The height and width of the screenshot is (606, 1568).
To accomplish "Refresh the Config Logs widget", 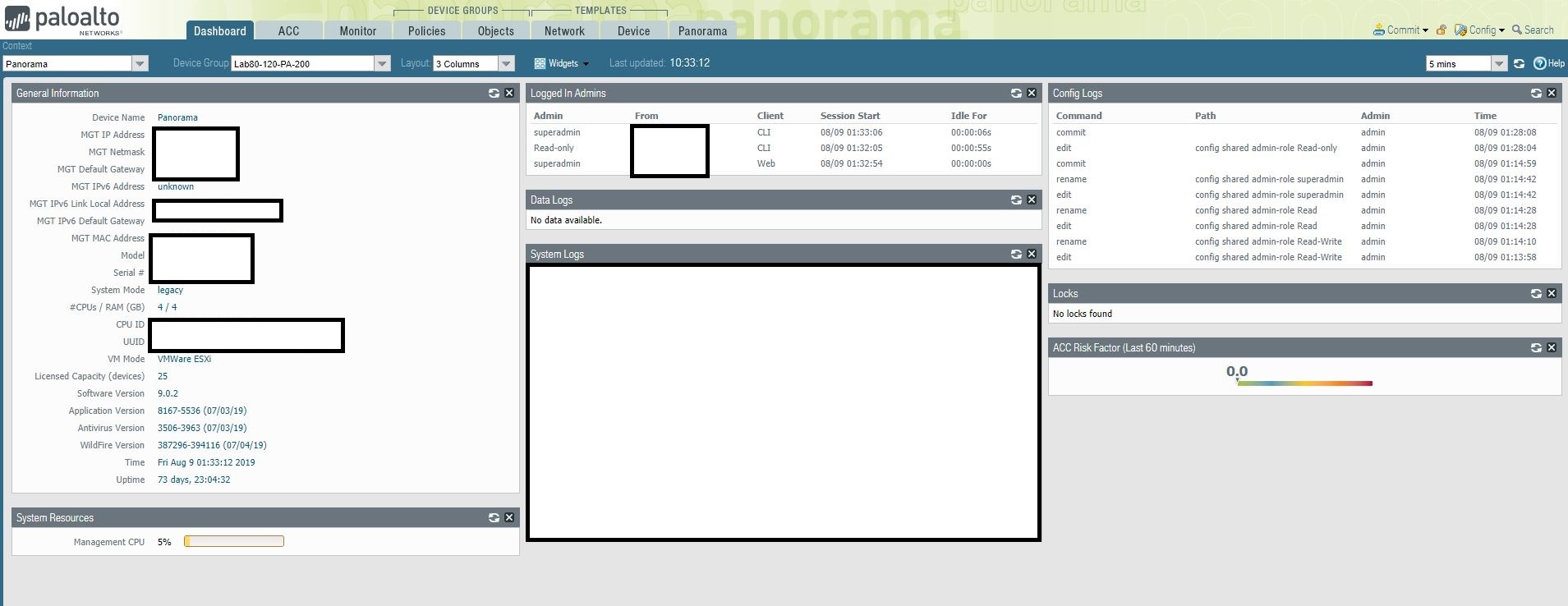I will [1536, 94].
